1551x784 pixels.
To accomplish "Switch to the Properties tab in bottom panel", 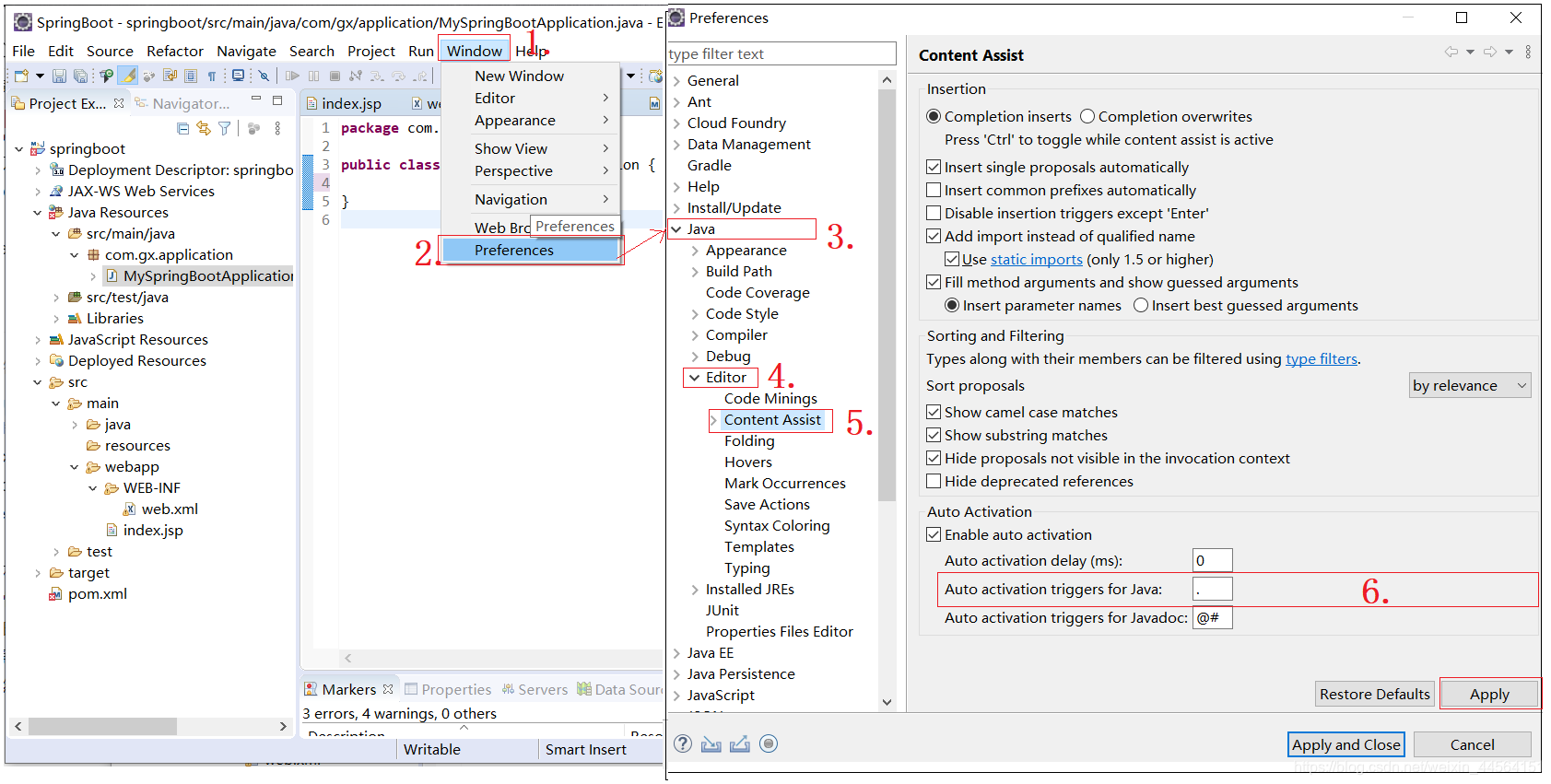I will point(449,689).
